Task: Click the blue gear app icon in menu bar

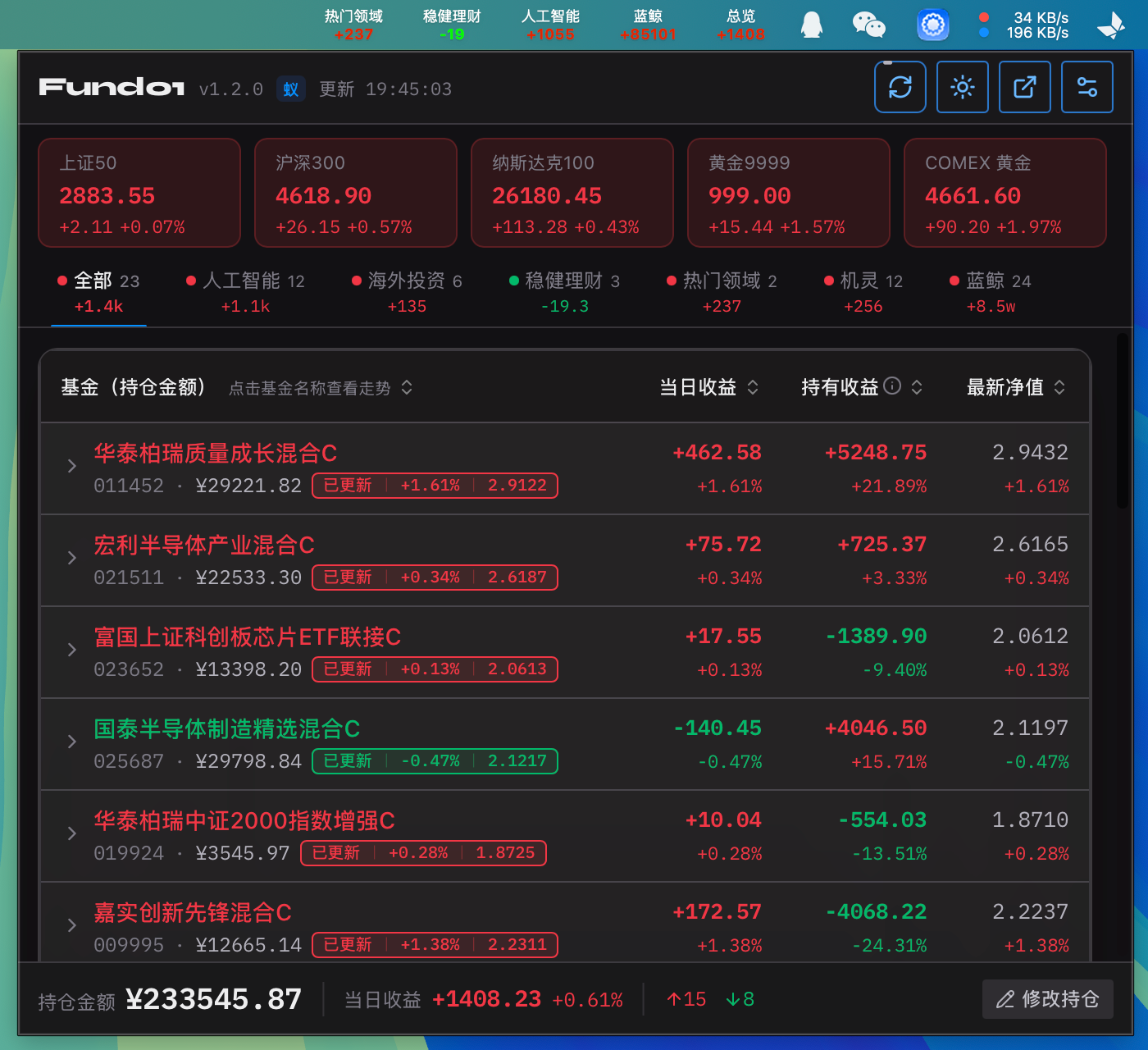Action: click(x=933, y=25)
